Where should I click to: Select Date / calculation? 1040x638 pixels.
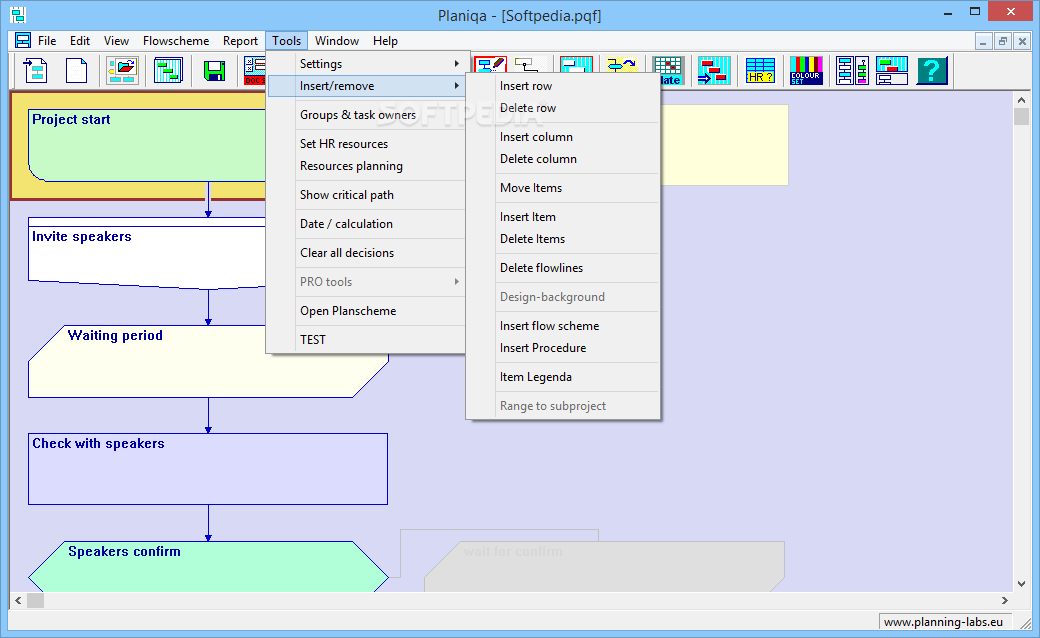(367, 223)
